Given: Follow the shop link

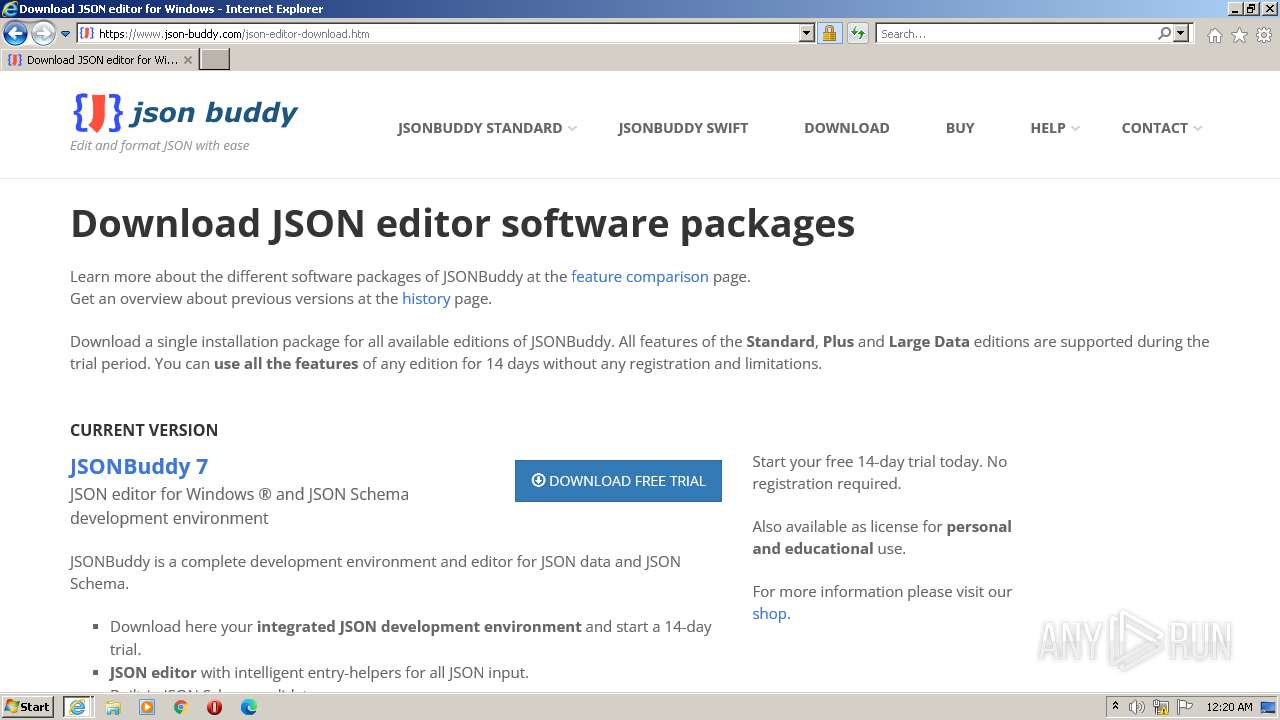Looking at the screenshot, I should point(769,614).
